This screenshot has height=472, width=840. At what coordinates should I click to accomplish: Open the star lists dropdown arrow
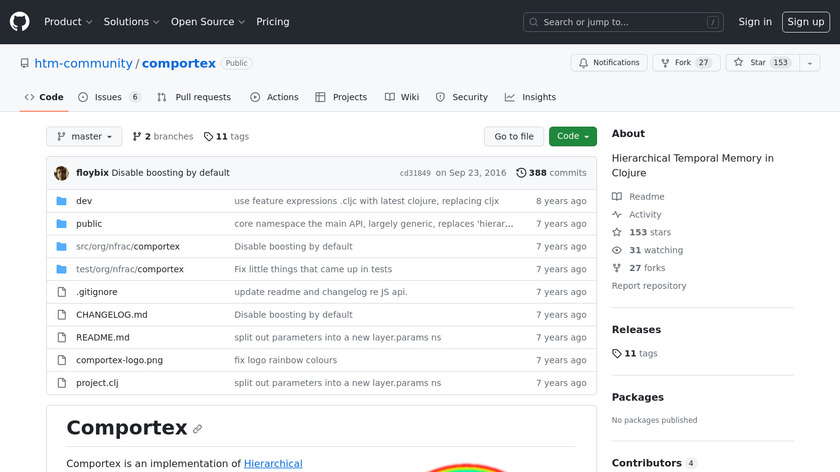[809, 63]
